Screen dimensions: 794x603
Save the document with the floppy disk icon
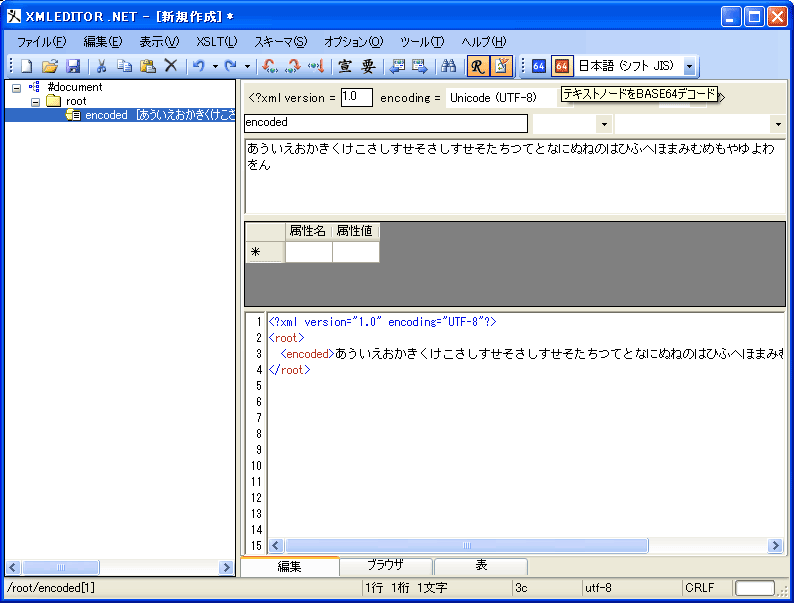[x=73, y=66]
